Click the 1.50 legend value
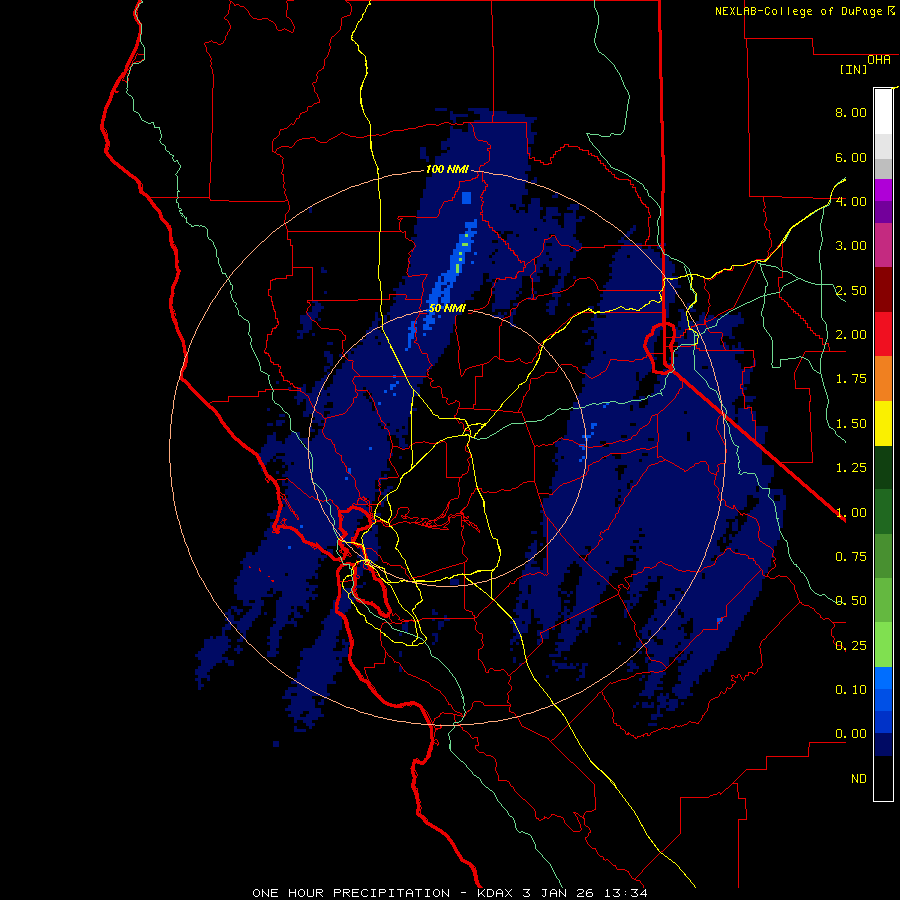 coord(851,424)
